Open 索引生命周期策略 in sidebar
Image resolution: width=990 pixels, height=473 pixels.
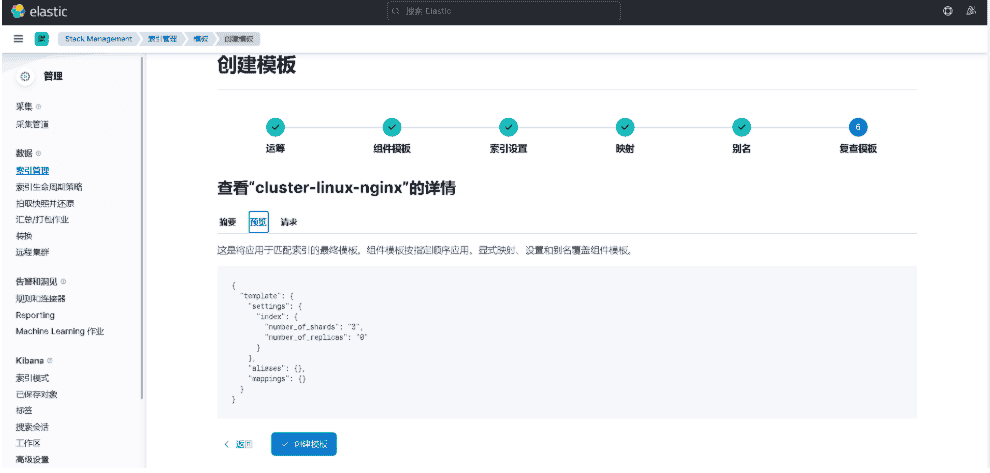[x=49, y=187]
